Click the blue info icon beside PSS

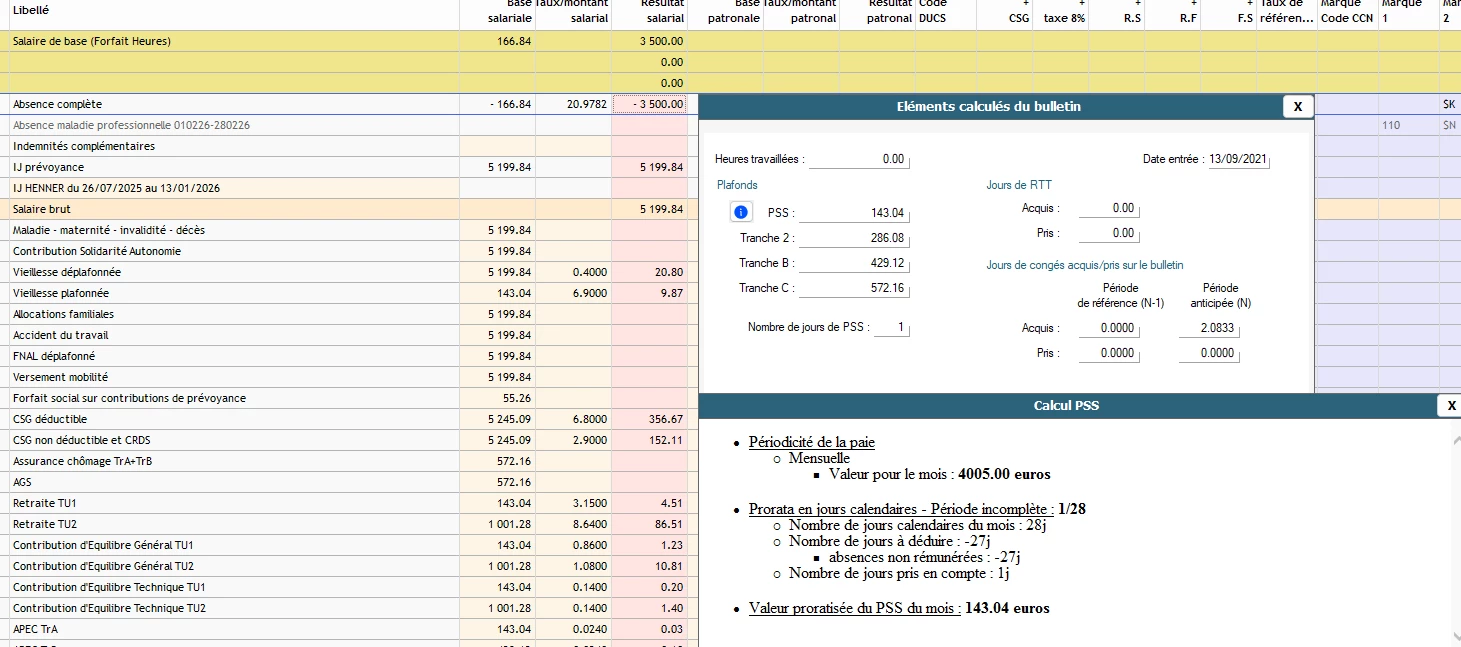741,212
